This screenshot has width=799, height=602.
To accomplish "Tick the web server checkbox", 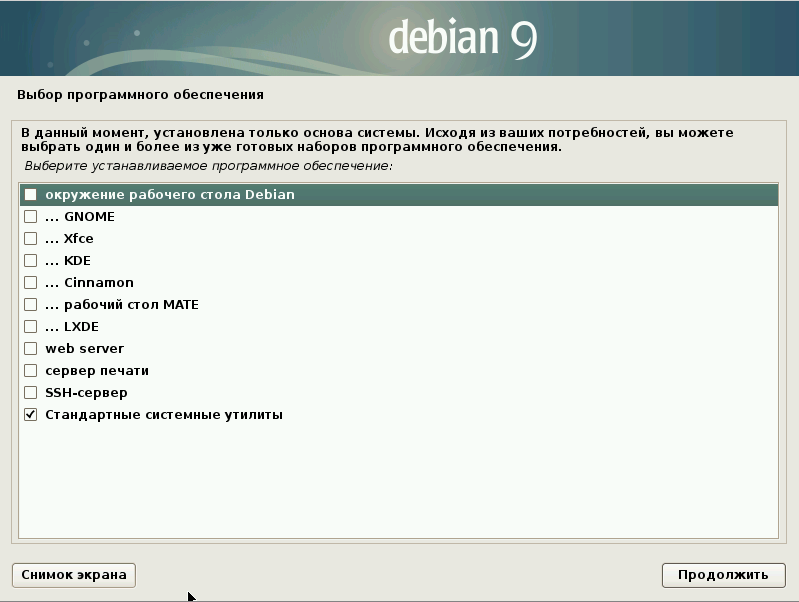I will coord(31,349).
